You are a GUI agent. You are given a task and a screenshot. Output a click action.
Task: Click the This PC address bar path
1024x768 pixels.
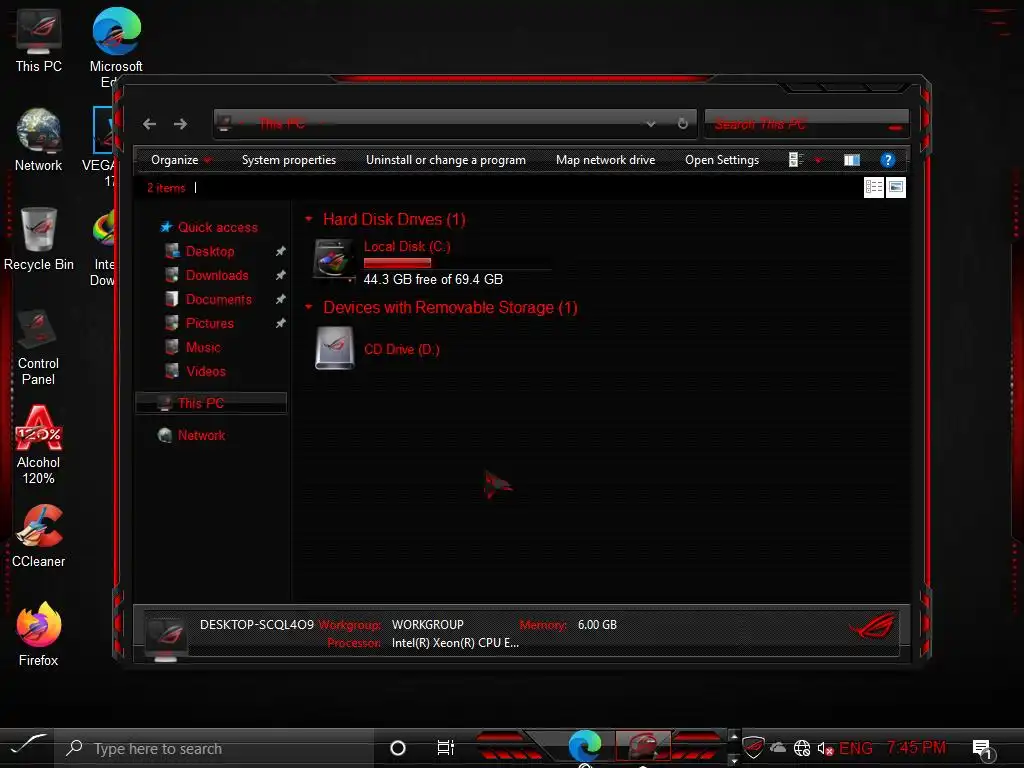click(282, 123)
